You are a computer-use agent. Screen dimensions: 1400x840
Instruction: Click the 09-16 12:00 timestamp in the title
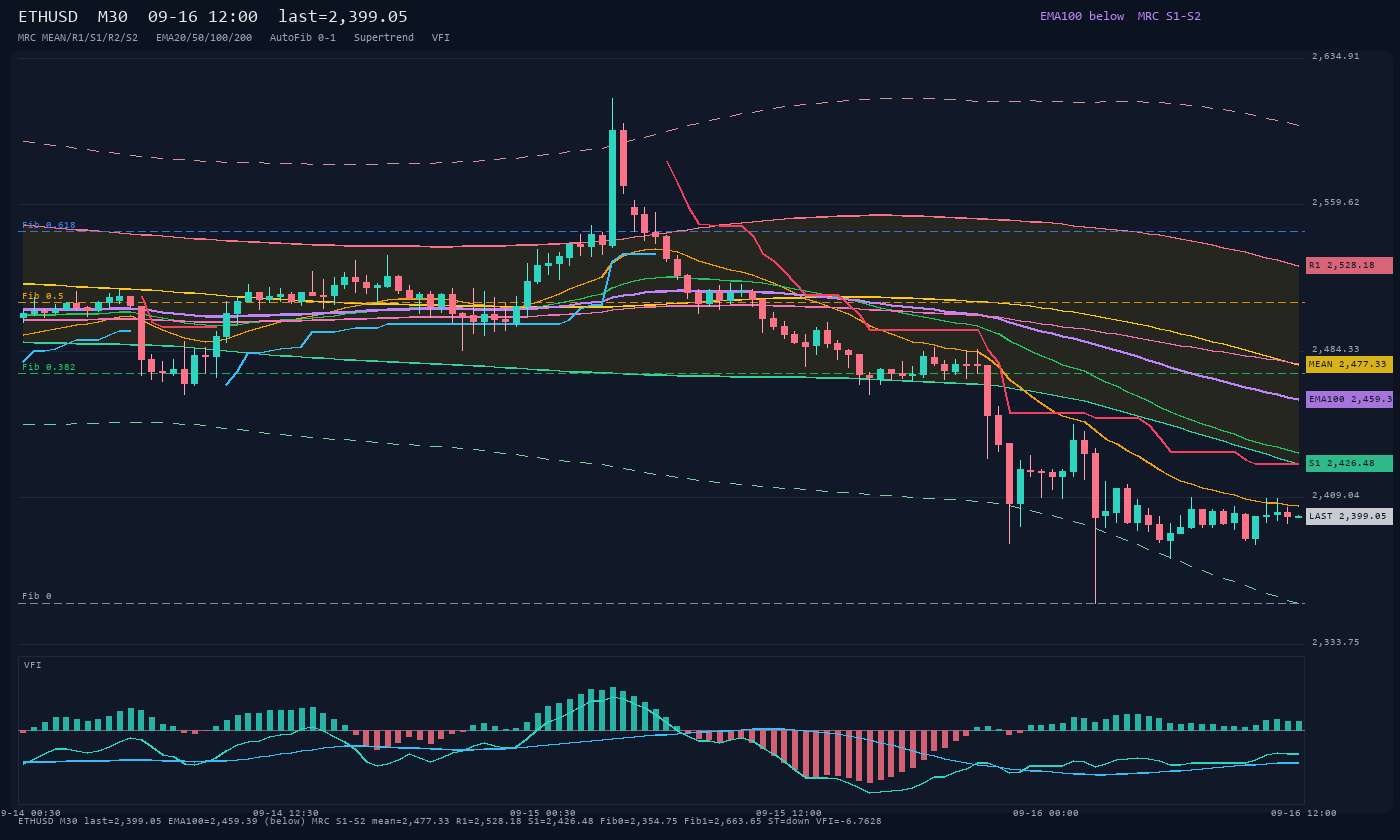coord(203,17)
